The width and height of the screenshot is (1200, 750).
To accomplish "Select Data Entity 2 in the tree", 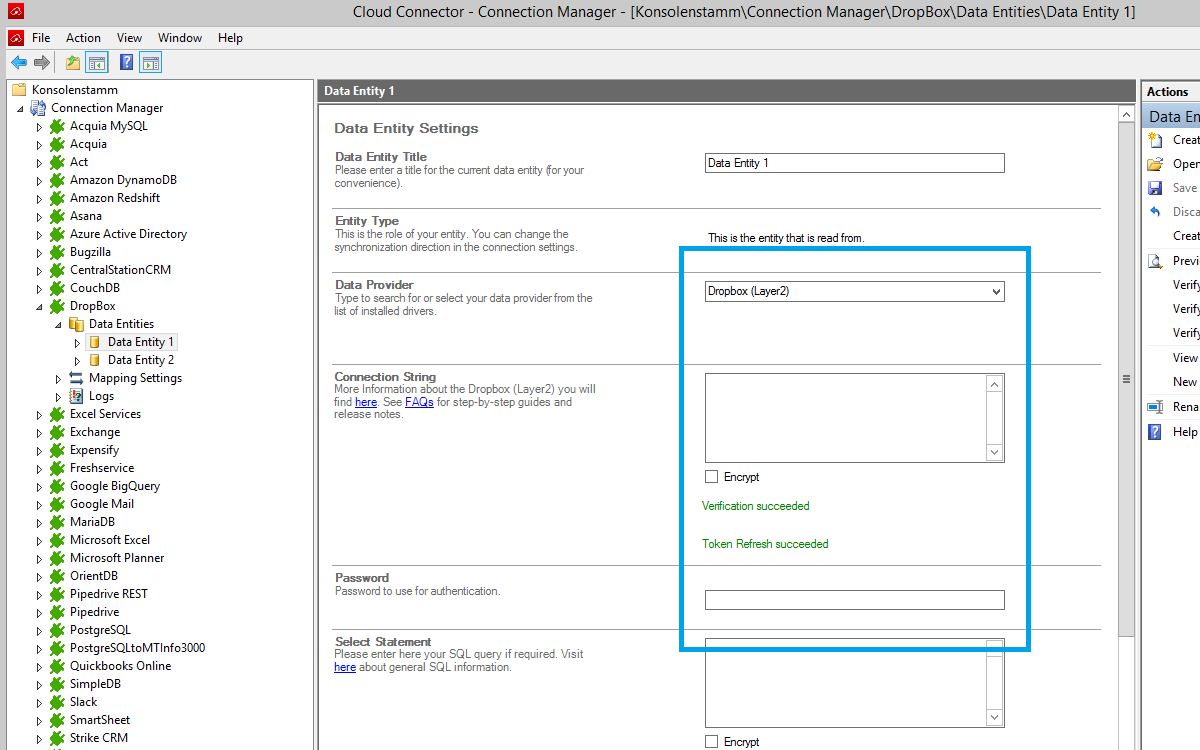I will tap(140, 360).
